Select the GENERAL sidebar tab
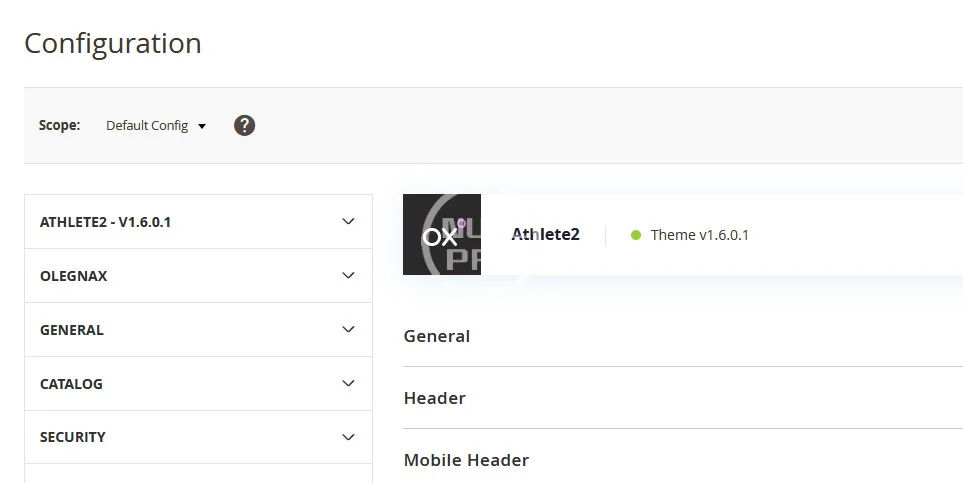 pos(72,330)
